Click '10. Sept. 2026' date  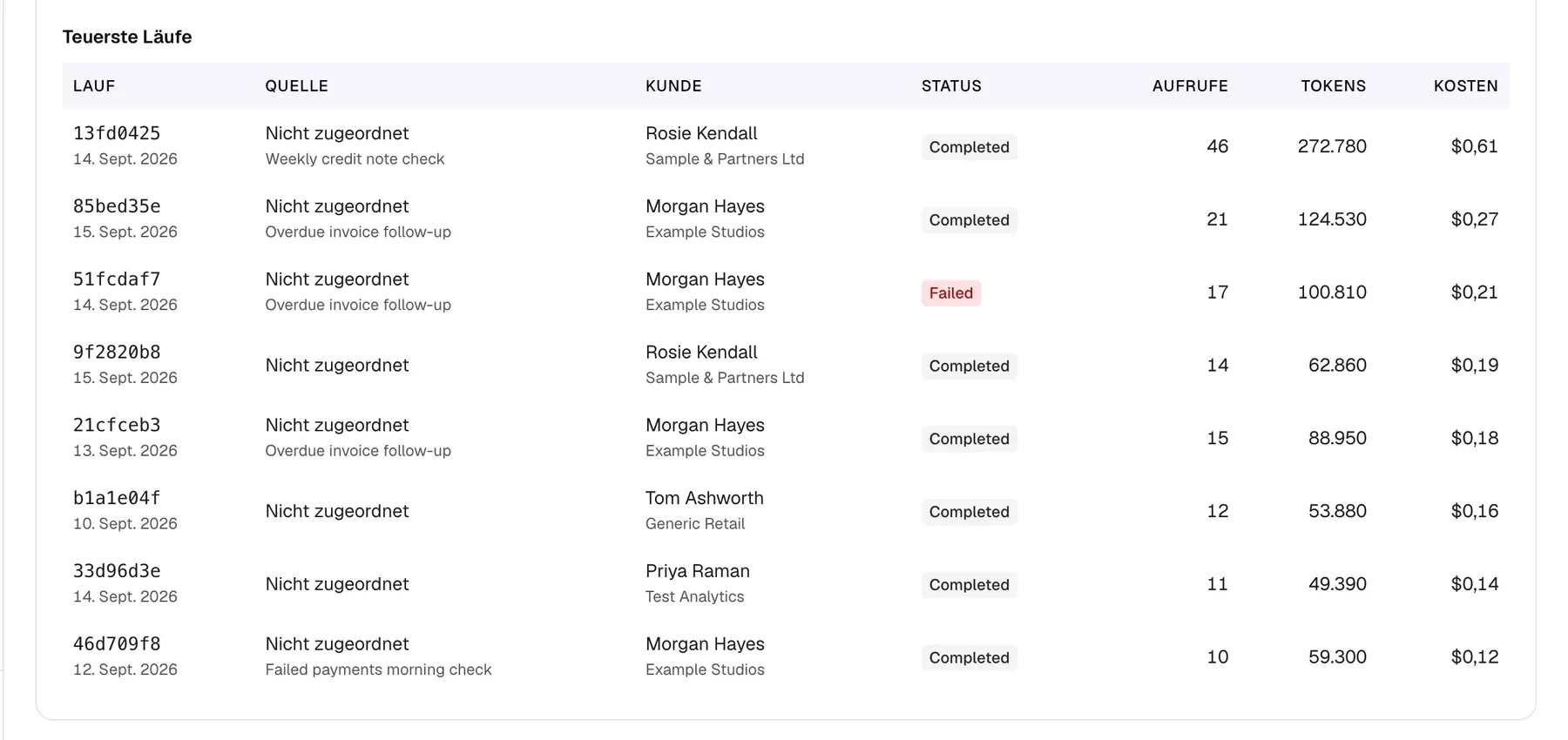[x=125, y=524]
